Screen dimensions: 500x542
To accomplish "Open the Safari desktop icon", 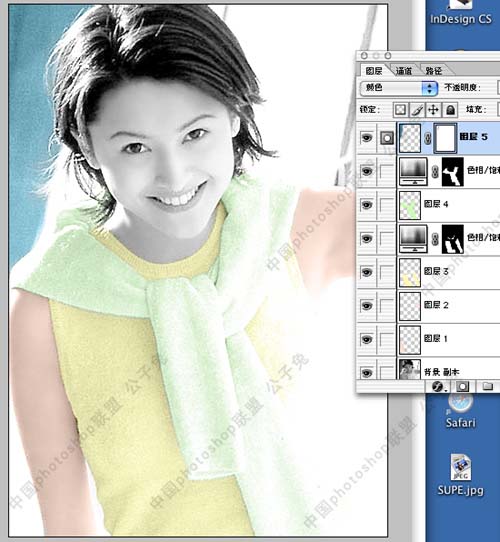I will click(460, 410).
